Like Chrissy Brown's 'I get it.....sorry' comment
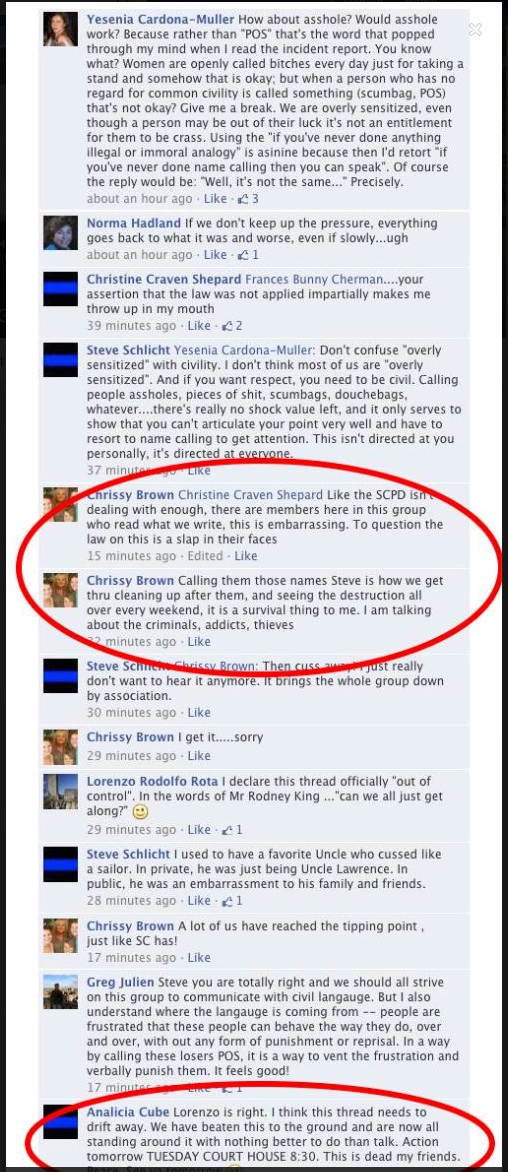Viewport: 508px width, 1172px height. 199,756
